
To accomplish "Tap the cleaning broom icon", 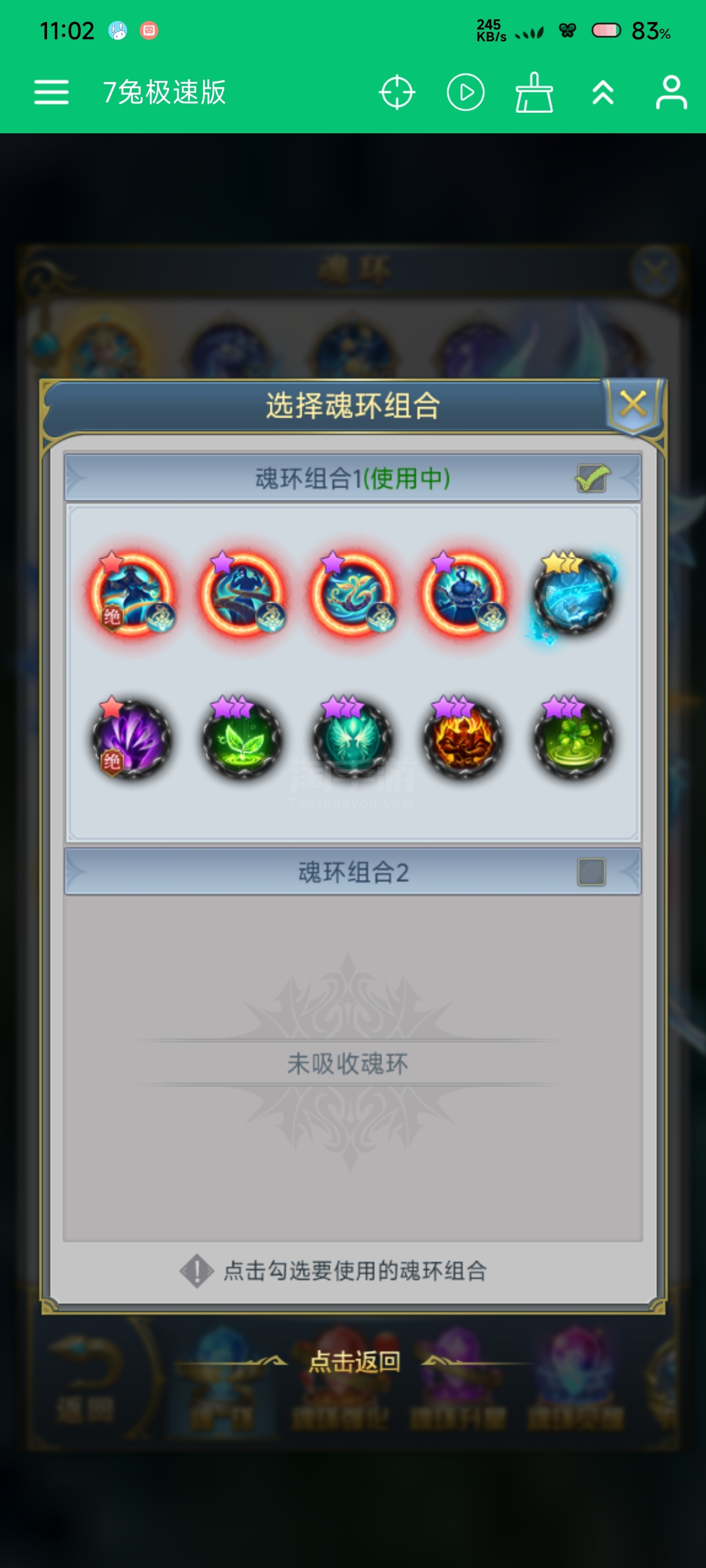I will 534,93.
